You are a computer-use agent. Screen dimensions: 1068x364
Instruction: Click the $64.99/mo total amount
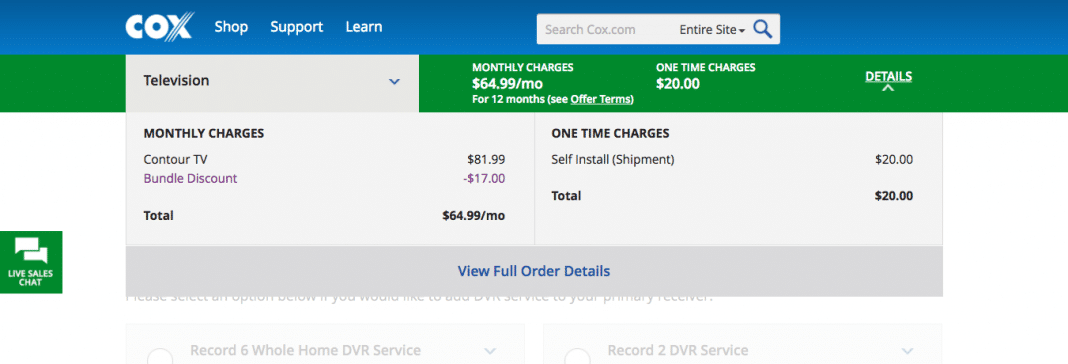(x=473, y=216)
